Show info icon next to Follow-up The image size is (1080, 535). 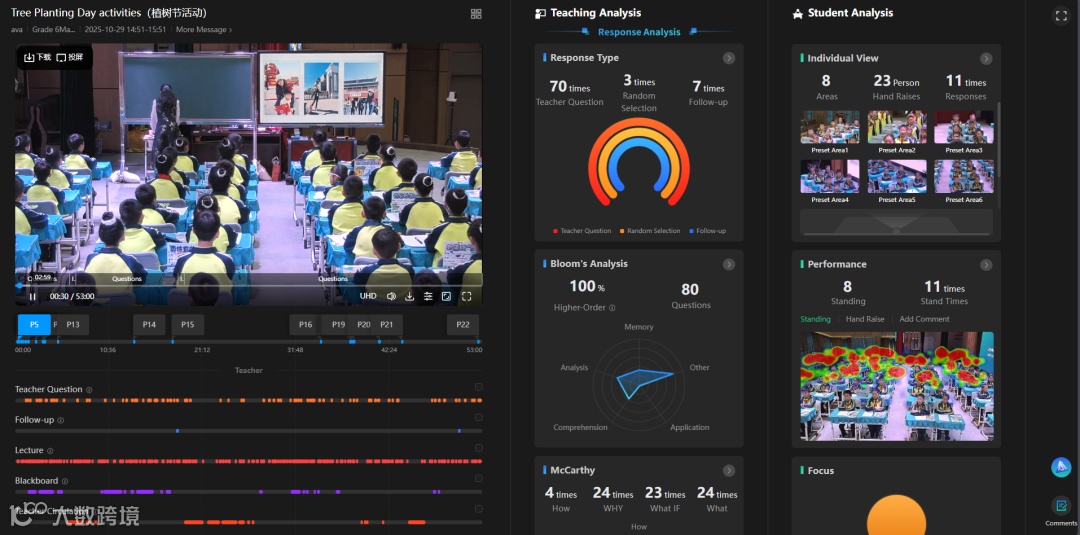pos(61,420)
